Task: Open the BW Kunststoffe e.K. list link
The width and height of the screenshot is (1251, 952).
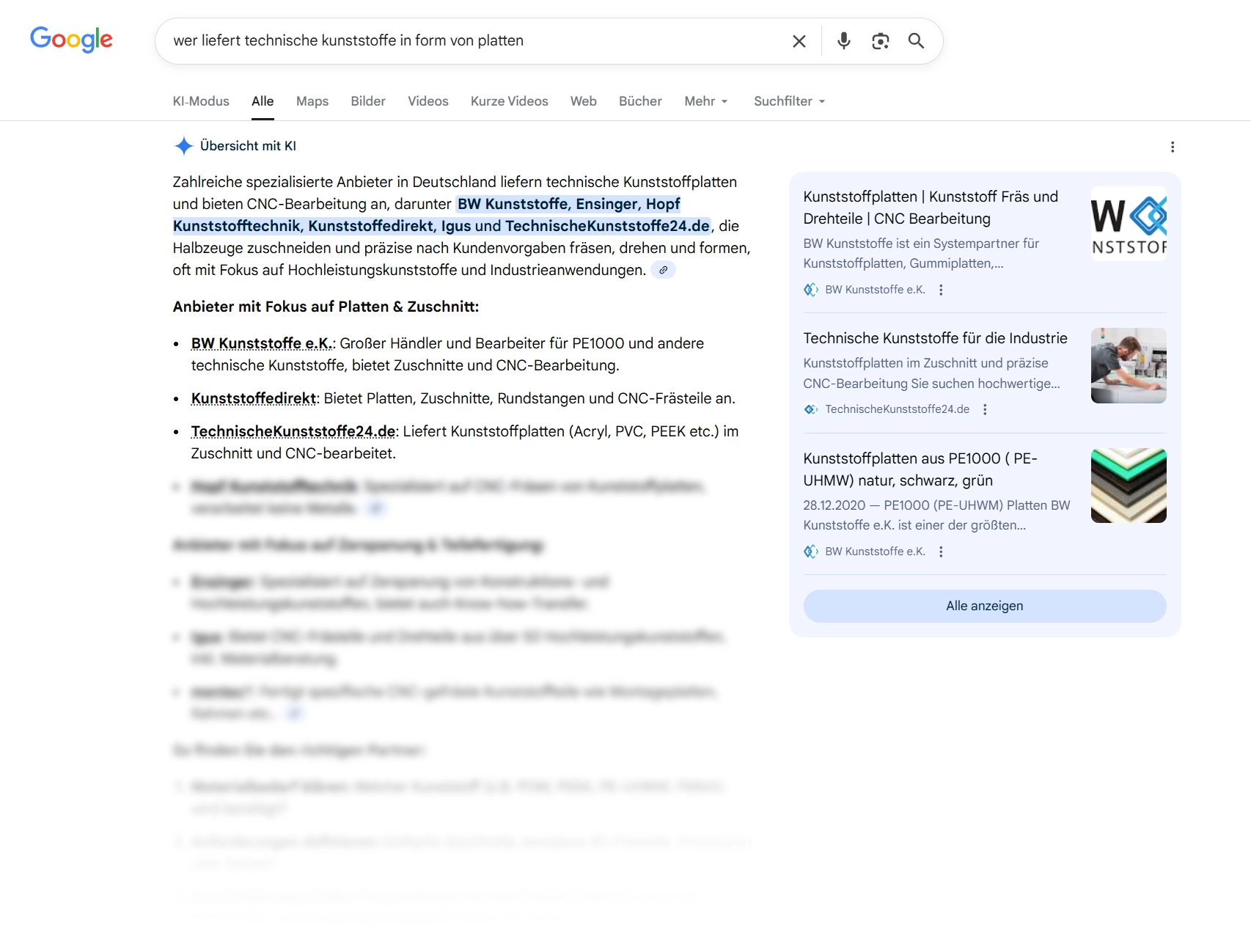Action: 262,343
